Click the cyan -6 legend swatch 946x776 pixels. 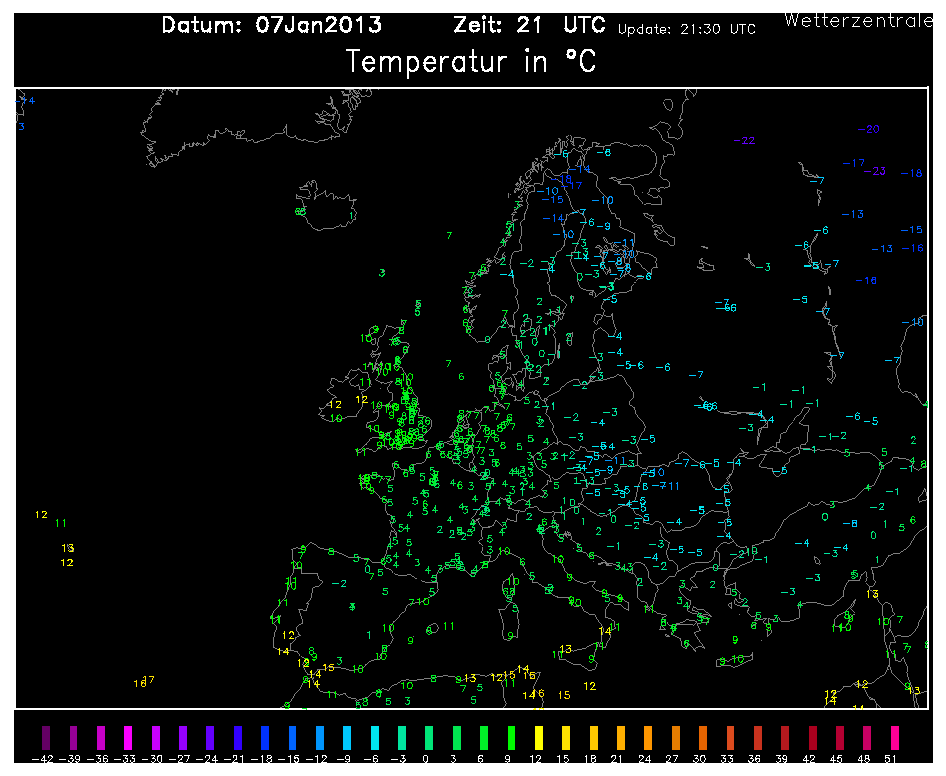(375, 737)
